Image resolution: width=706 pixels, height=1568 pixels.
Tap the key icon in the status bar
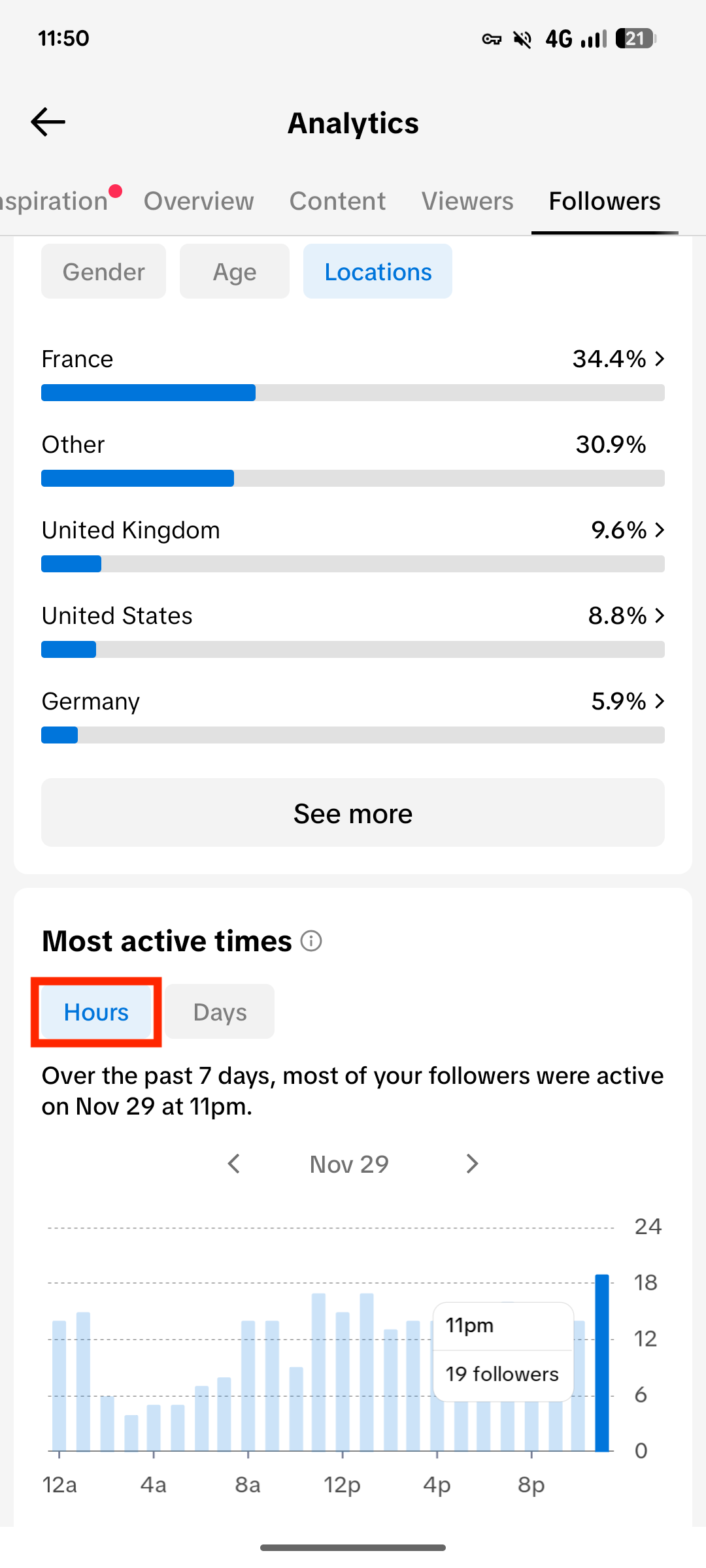coord(492,39)
